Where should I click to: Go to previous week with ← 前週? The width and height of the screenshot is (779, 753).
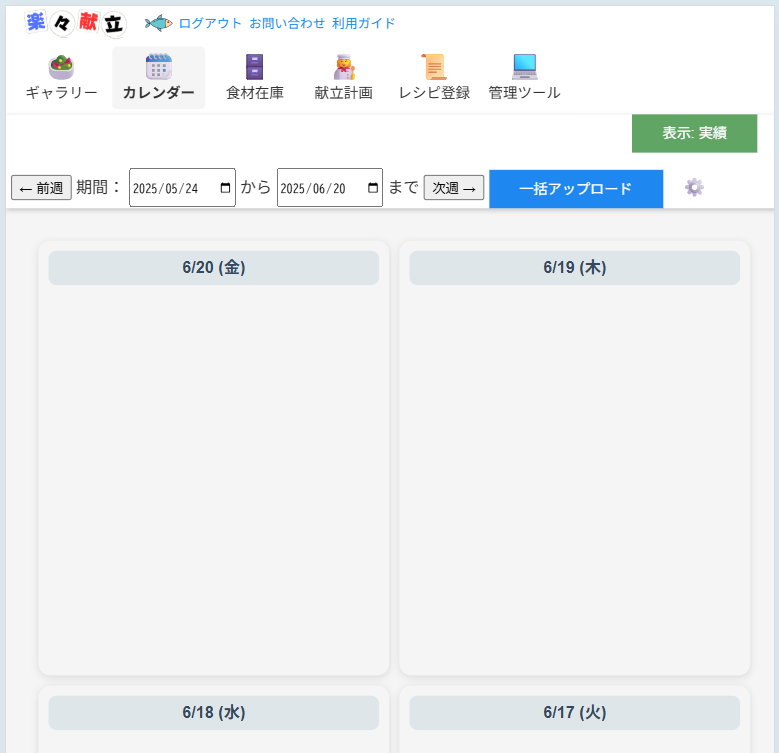coord(41,188)
